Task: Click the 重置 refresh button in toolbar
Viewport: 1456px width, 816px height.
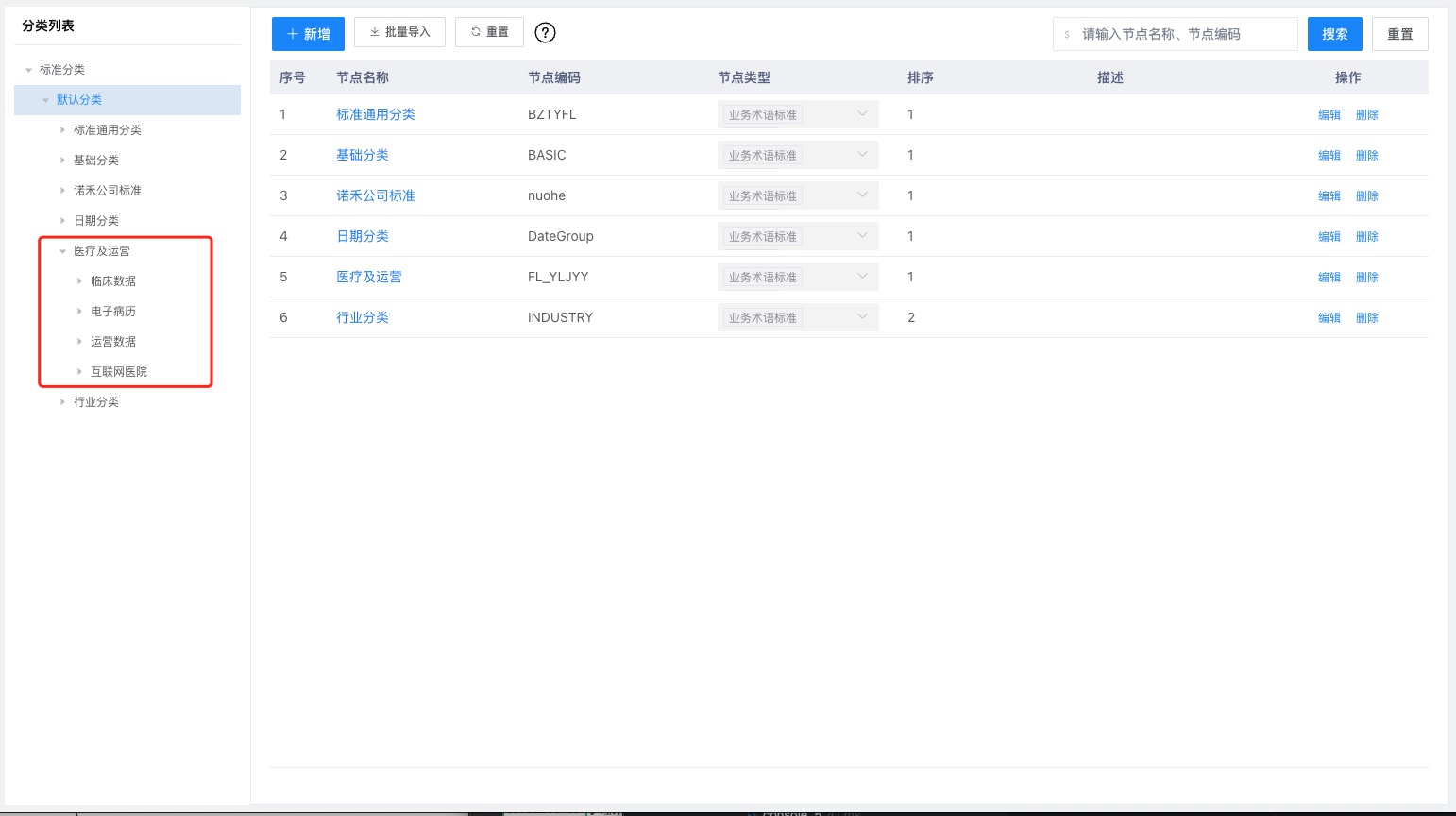Action: click(489, 32)
